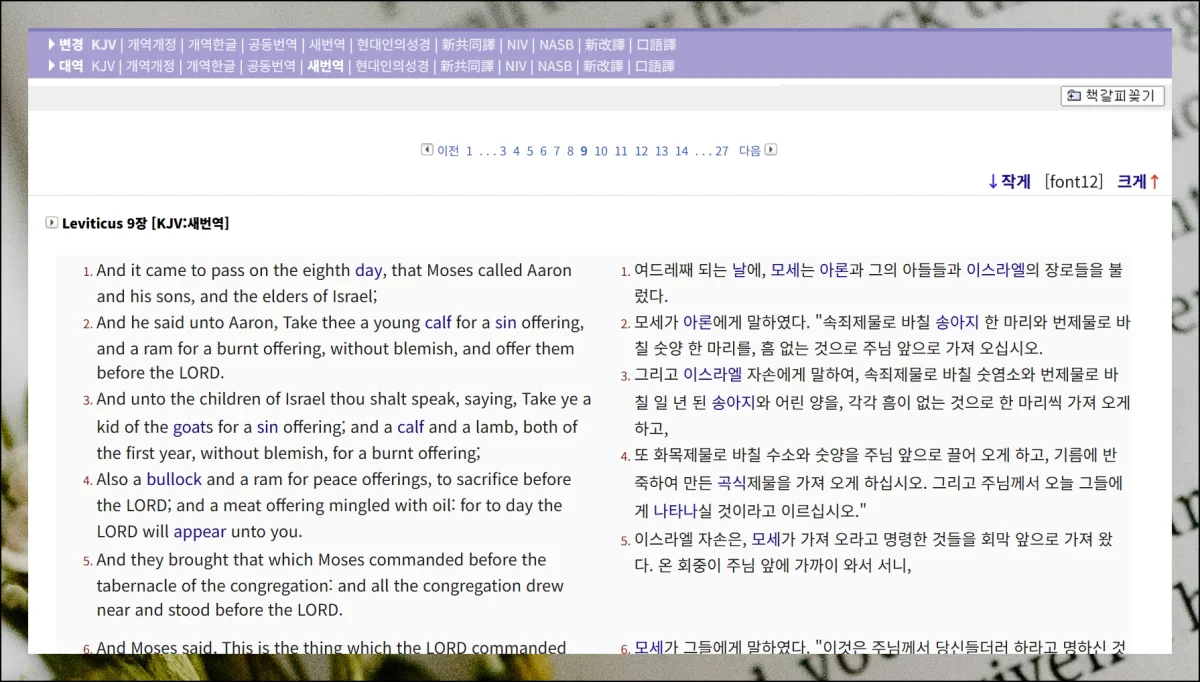The width and height of the screenshot is (1200, 682).
Task: Choose 현대인의성경 in the 변경 row
Action: click(393, 45)
